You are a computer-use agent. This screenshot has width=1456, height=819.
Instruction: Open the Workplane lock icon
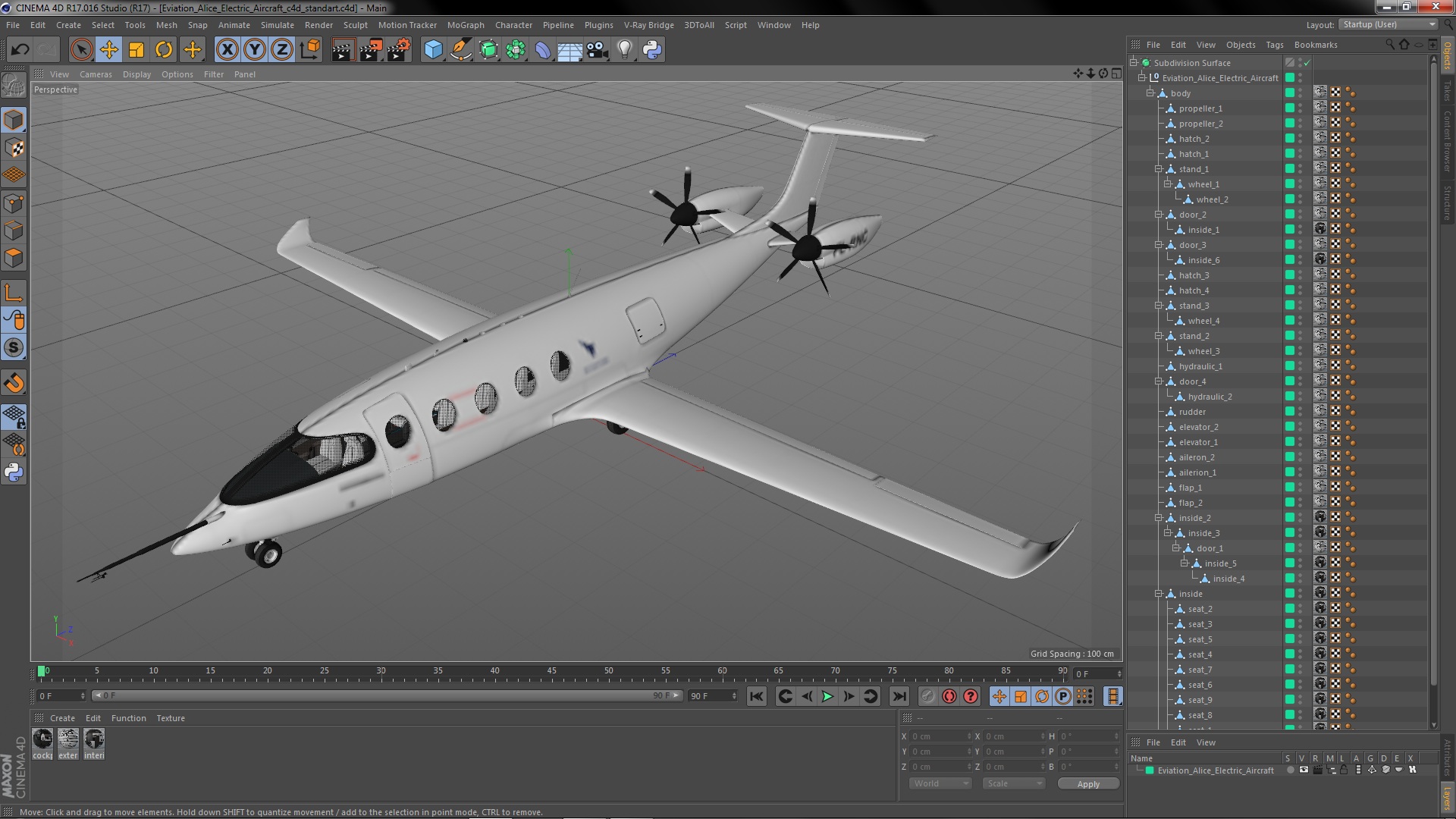click(14, 416)
